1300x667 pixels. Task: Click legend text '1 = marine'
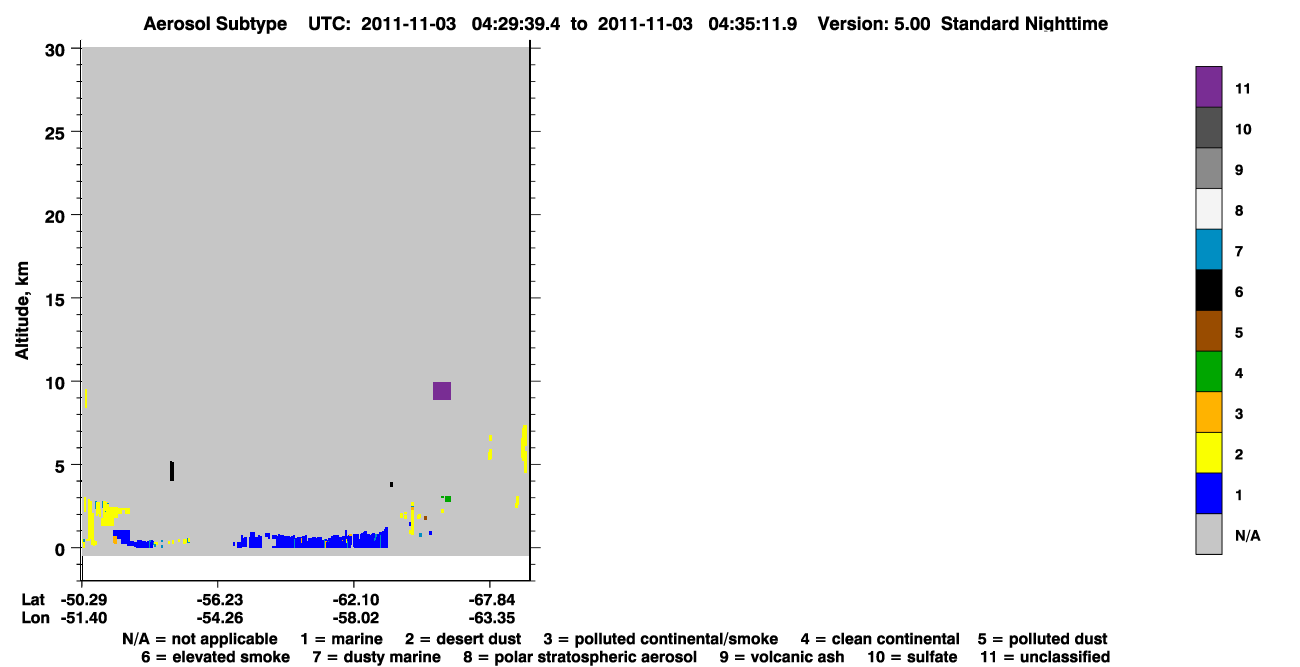tap(341, 639)
